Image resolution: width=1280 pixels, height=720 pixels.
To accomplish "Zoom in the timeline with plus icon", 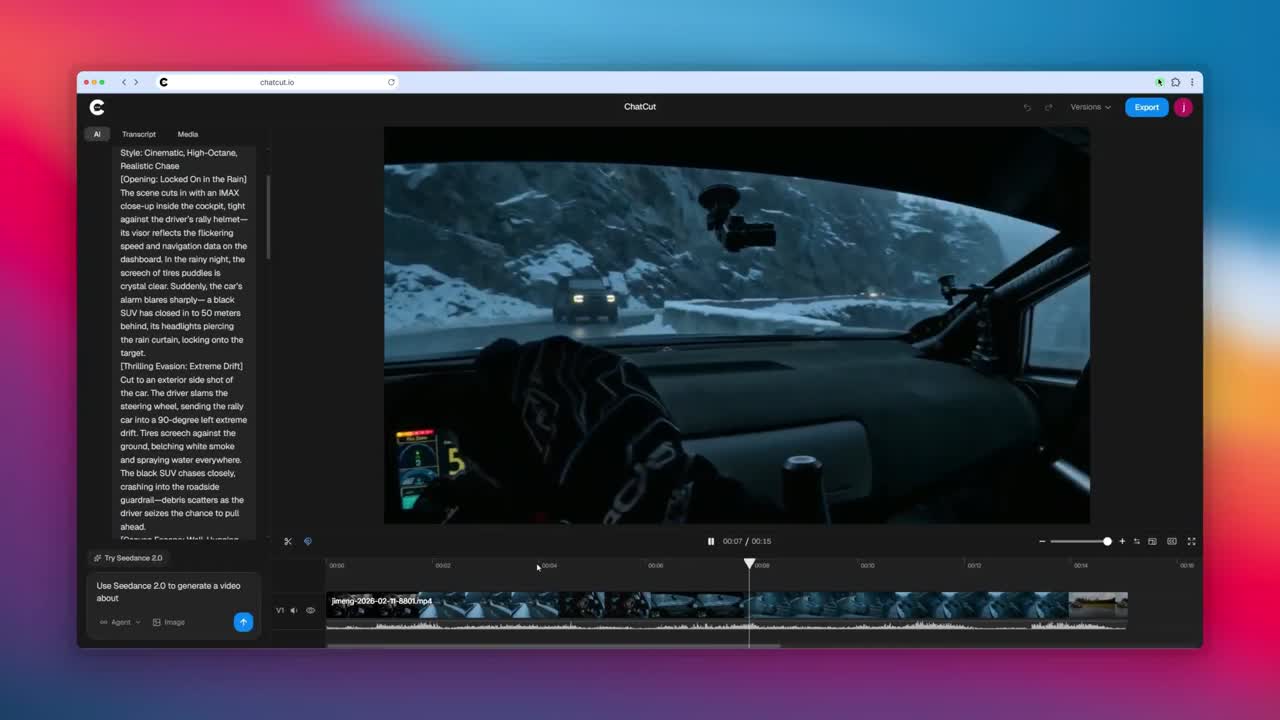I will pyautogui.click(x=1122, y=541).
